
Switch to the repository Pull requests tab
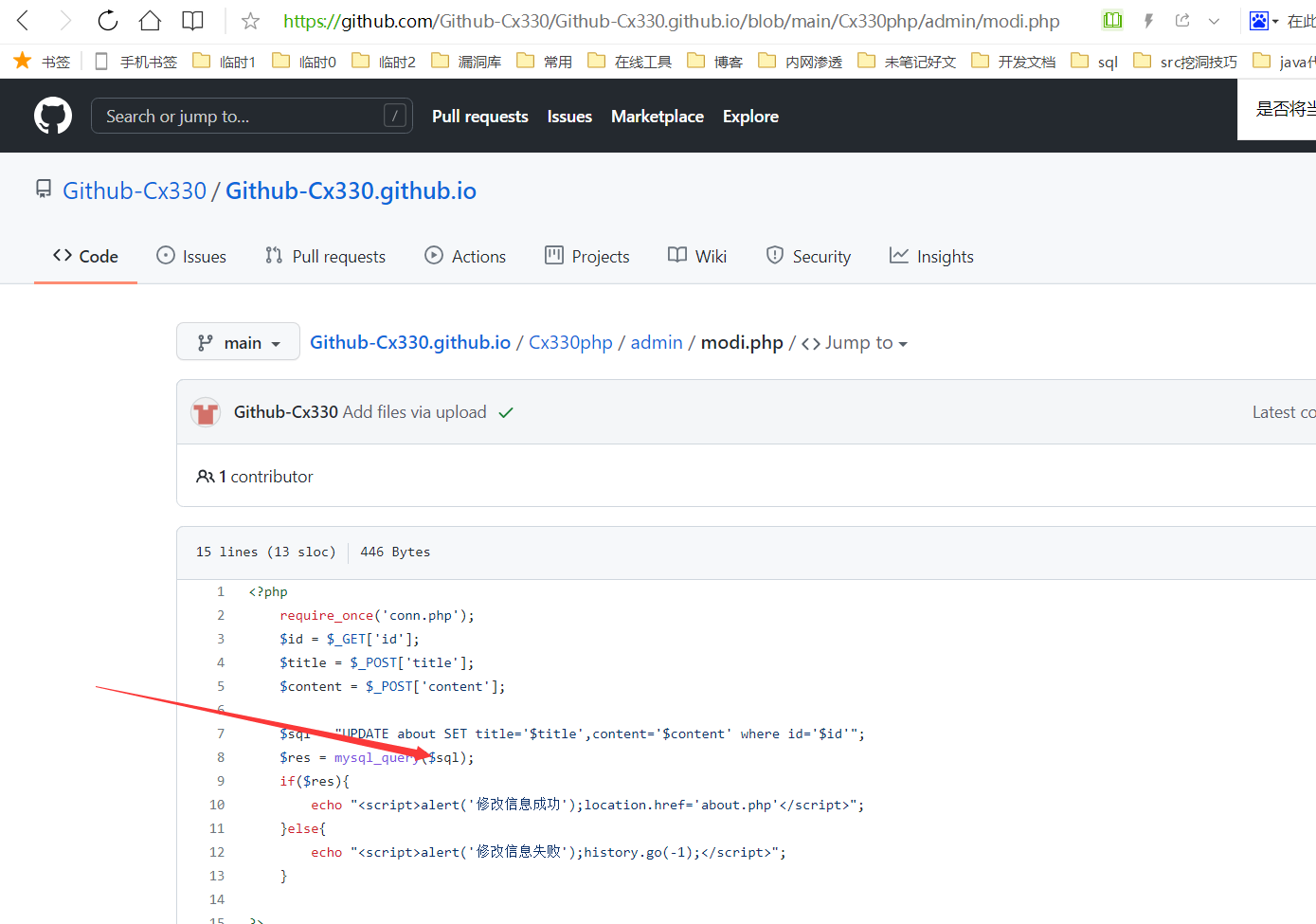(x=325, y=256)
